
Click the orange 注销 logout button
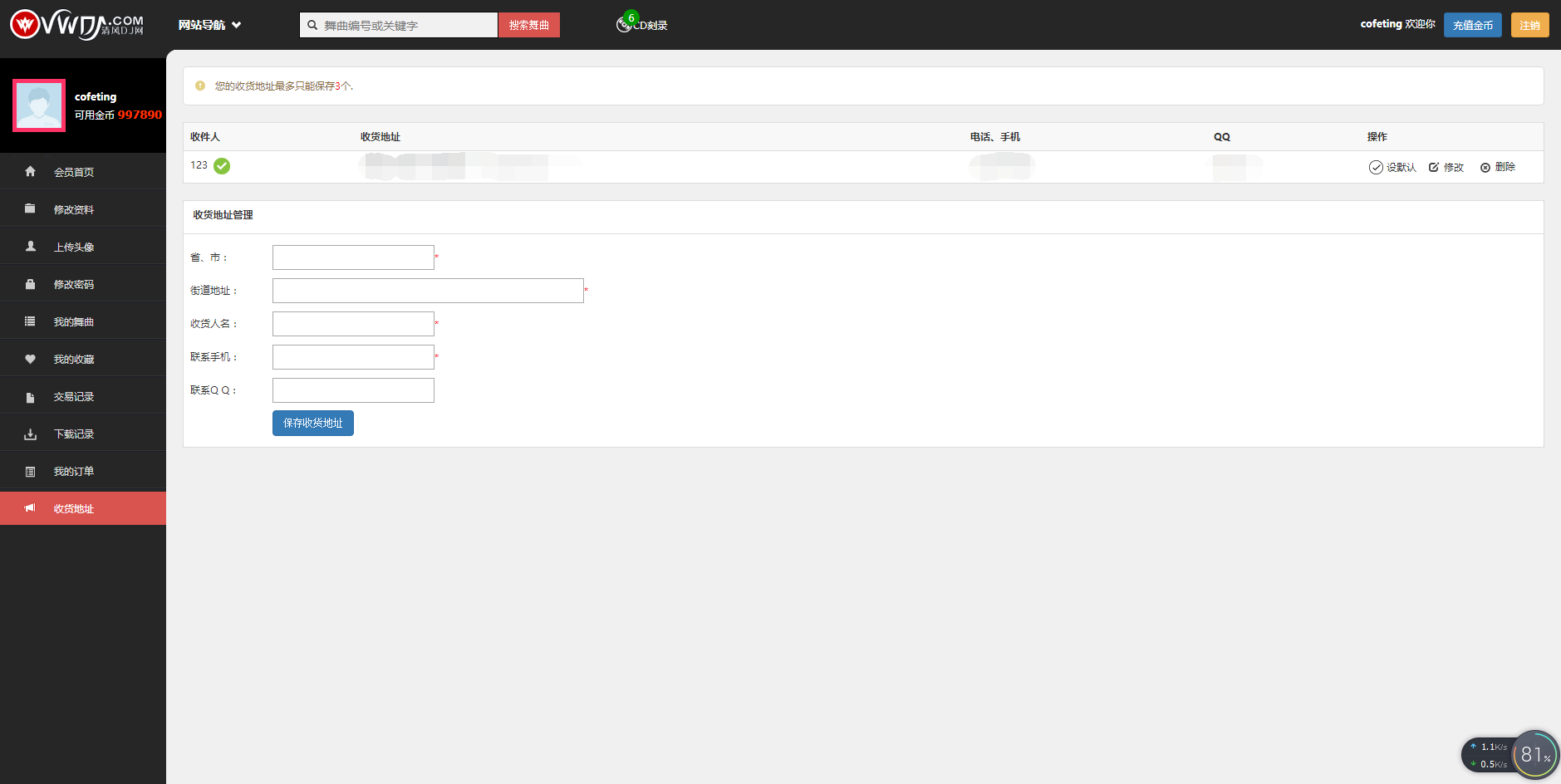pos(1529,25)
